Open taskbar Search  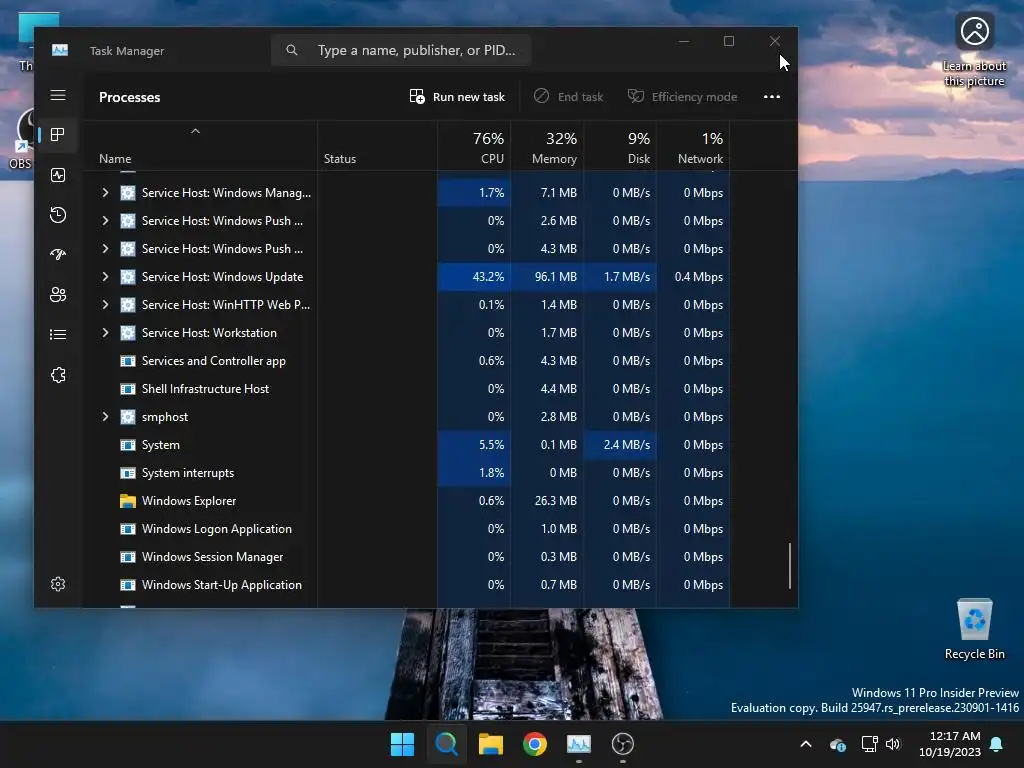coord(447,744)
